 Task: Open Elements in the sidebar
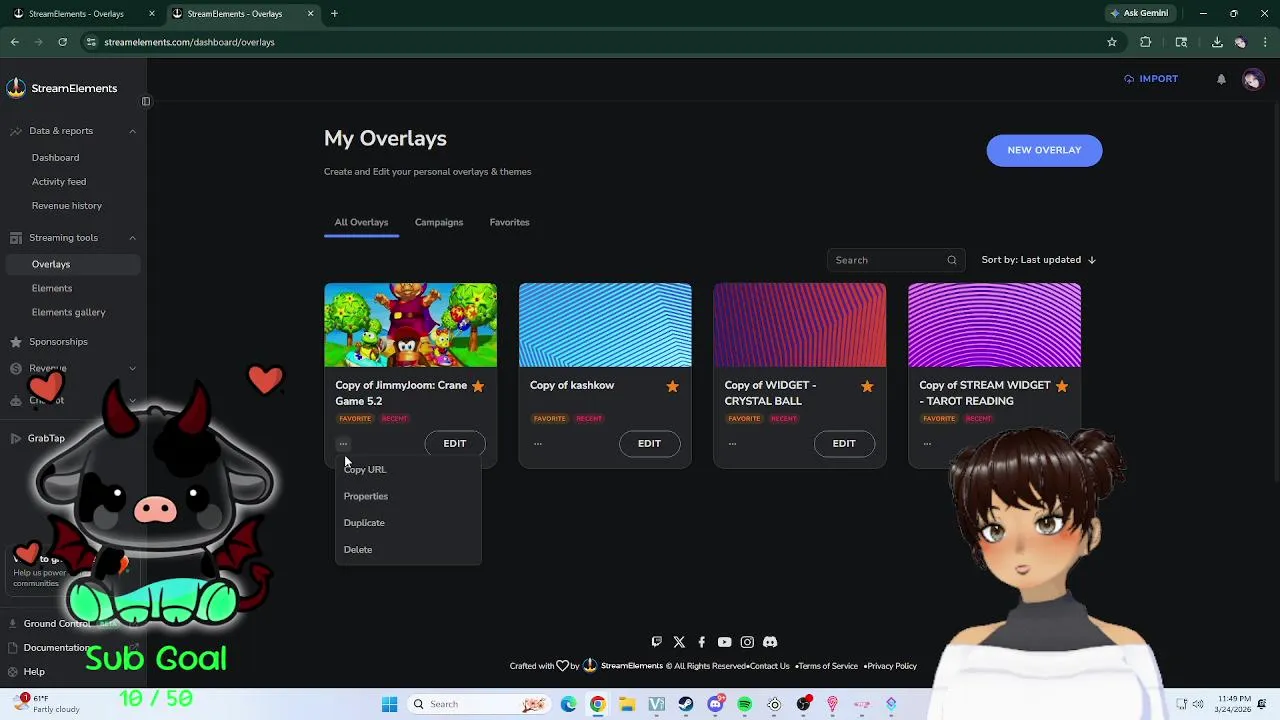pos(52,288)
